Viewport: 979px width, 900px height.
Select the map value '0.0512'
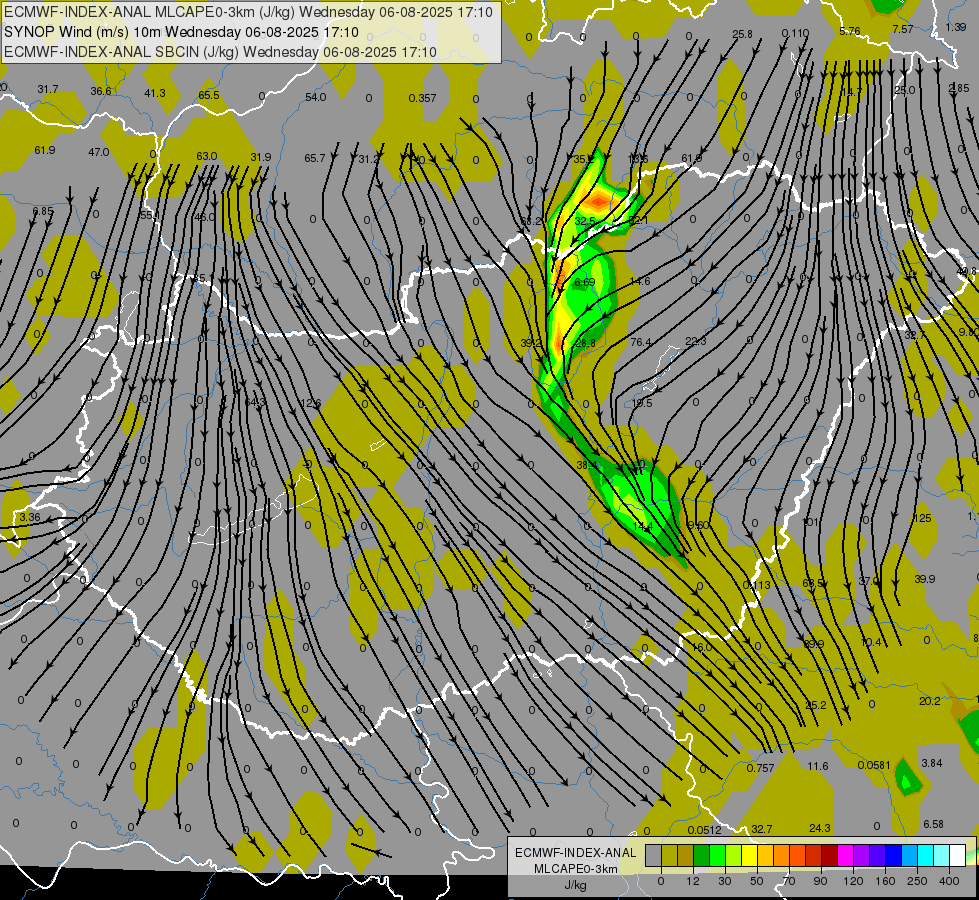(x=704, y=830)
